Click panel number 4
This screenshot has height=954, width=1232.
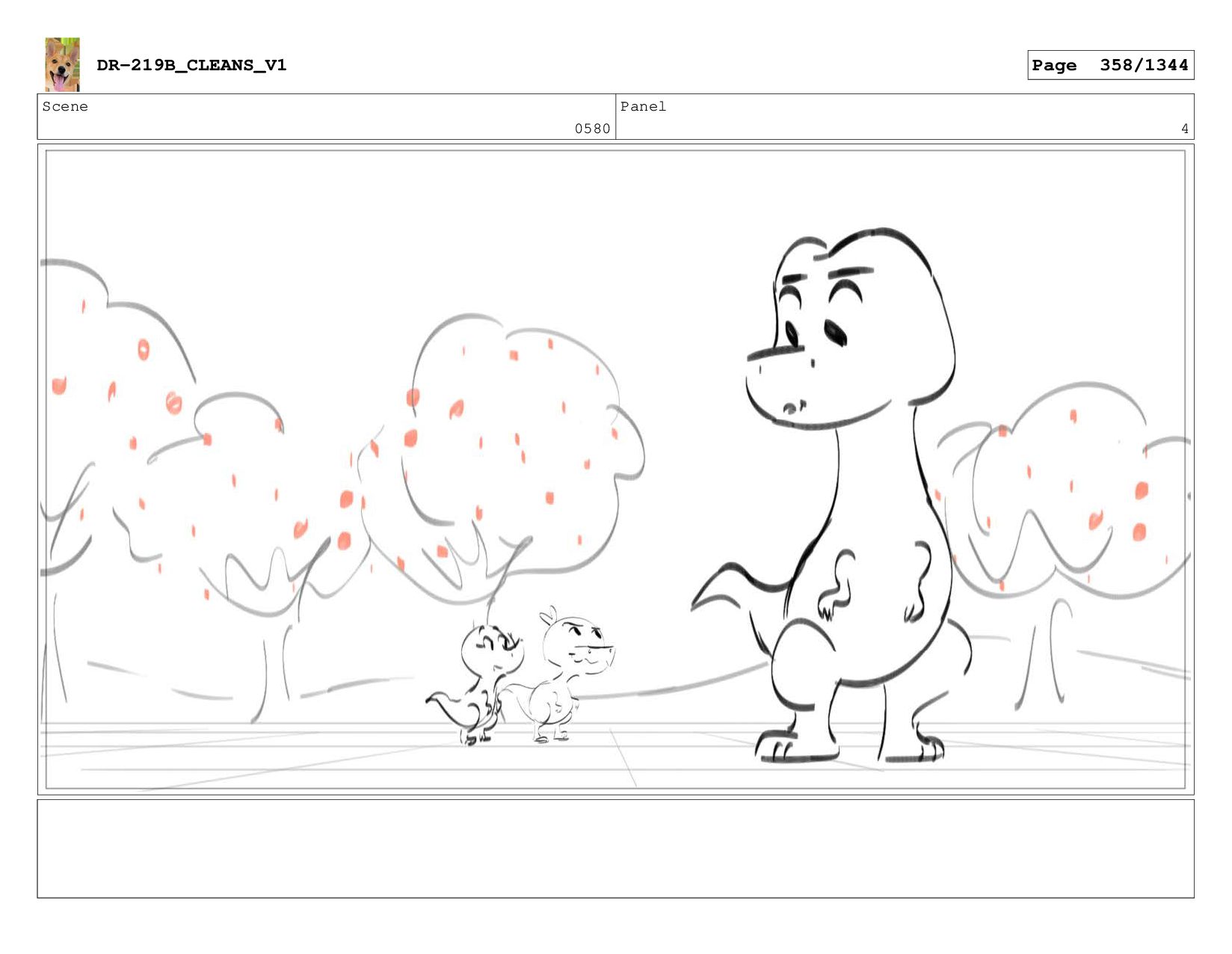[1184, 129]
